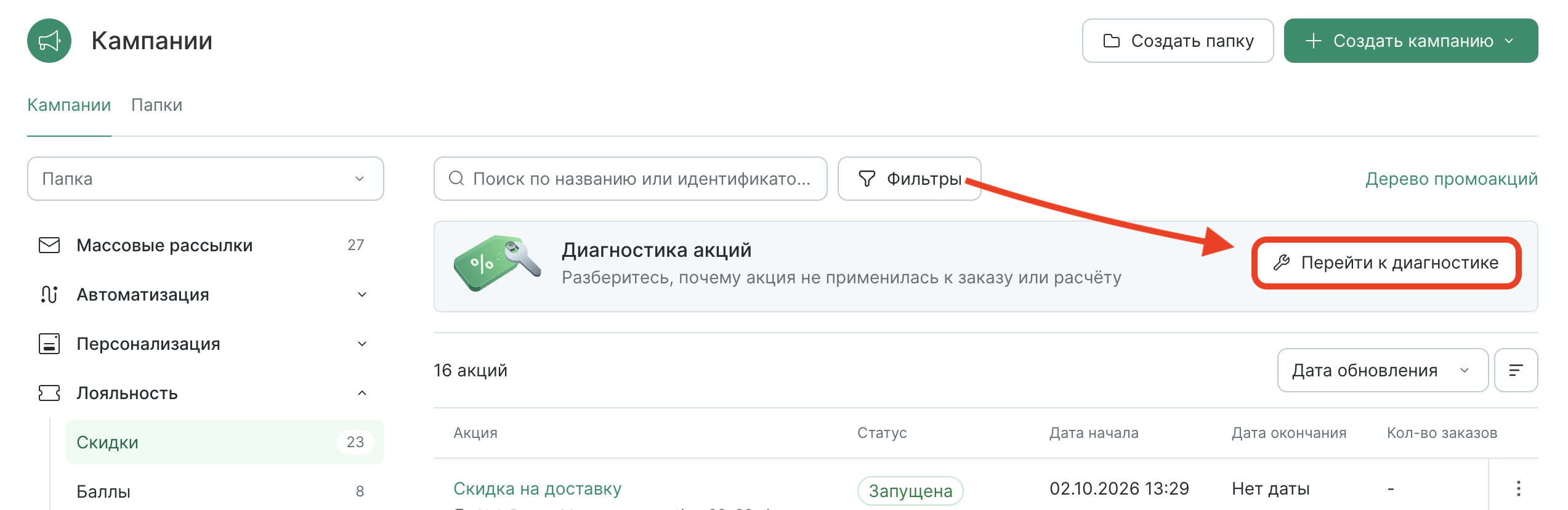Click the Автоматизация flow icon
Screen dimensions: 1568x510
tap(49, 294)
